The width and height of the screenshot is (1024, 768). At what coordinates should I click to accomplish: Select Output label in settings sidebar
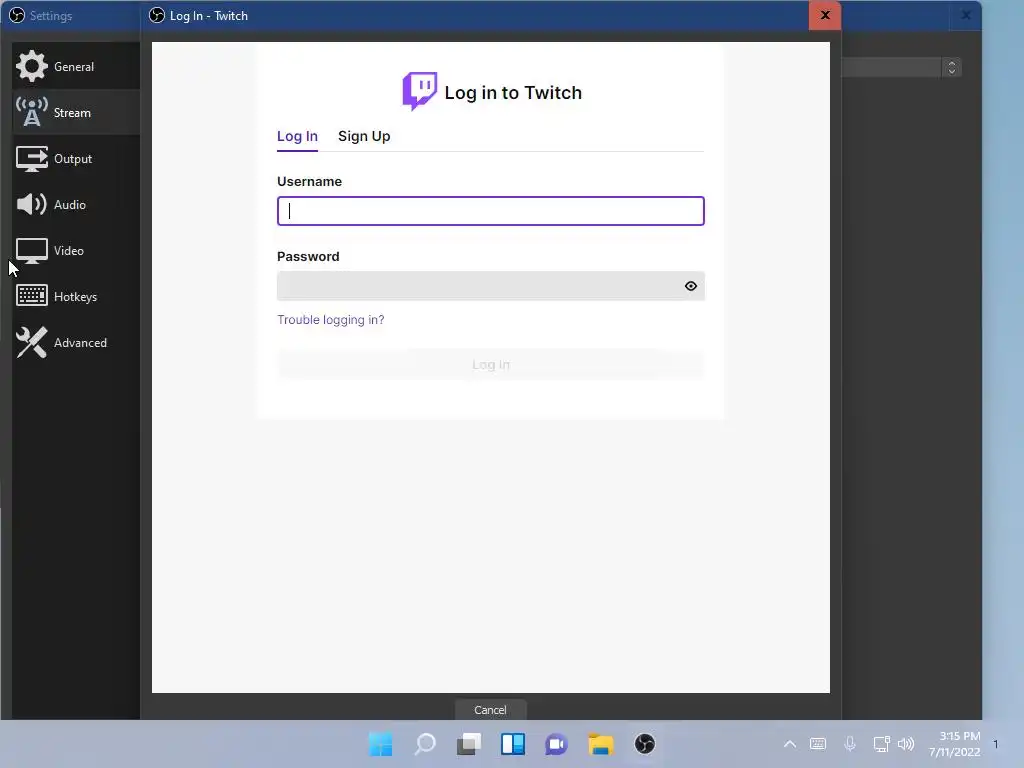[x=72, y=159]
